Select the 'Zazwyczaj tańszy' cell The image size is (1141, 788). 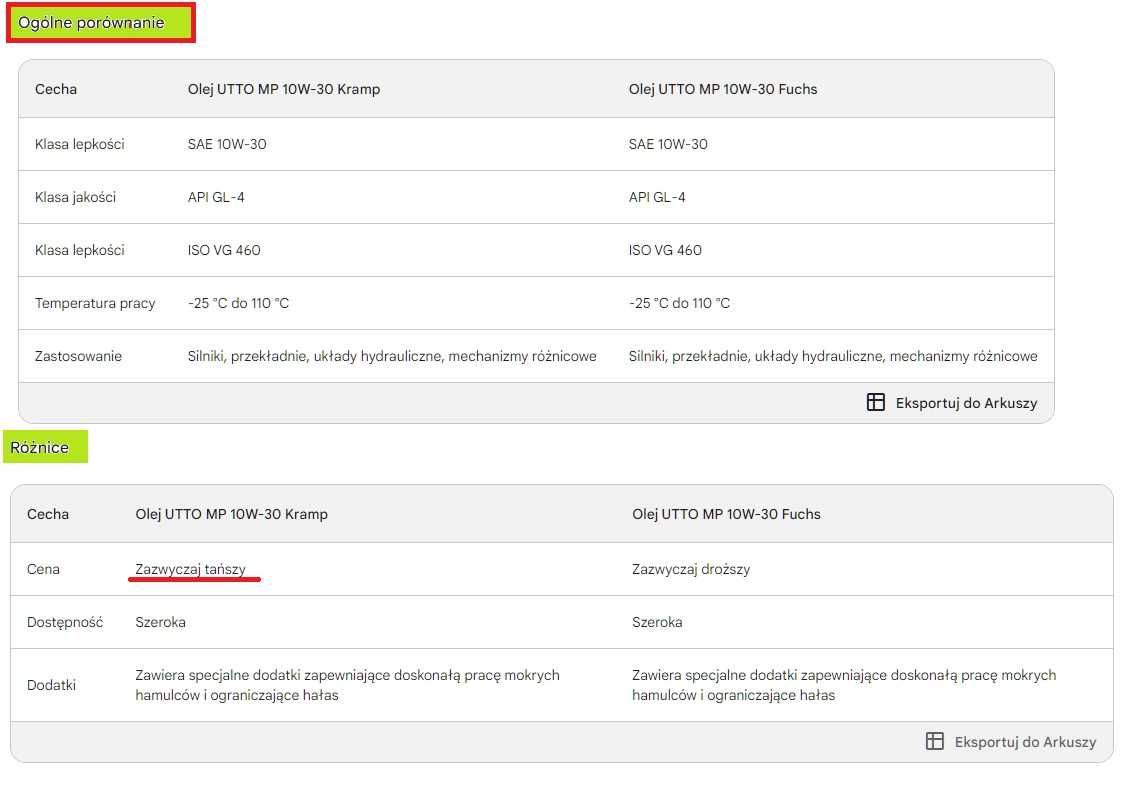coord(191,569)
